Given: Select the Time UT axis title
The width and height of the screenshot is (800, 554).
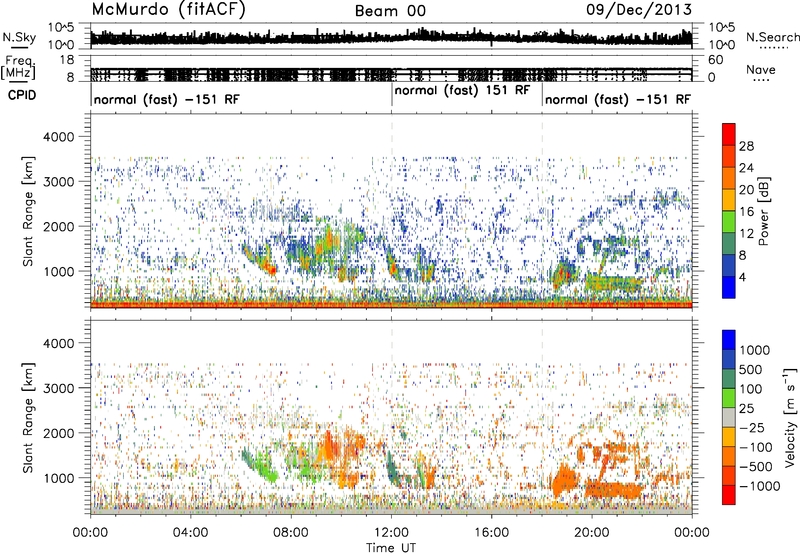Looking at the screenshot, I should (391, 548).
